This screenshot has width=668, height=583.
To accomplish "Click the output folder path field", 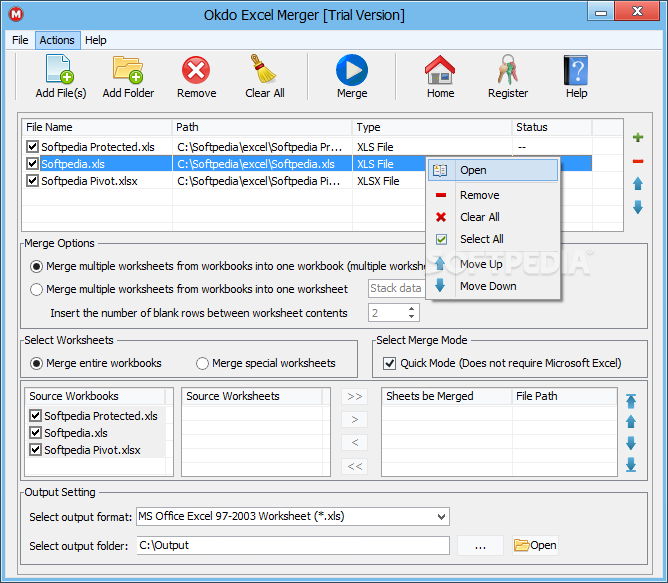I will pyautogui.click(x=293, y=545).
